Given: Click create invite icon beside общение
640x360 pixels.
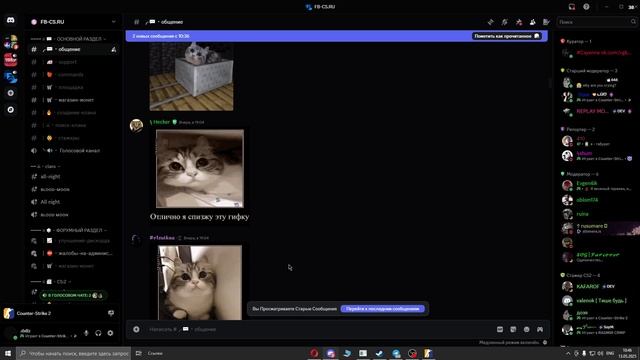Looking at the screenshot, I should tap(114, 49).
